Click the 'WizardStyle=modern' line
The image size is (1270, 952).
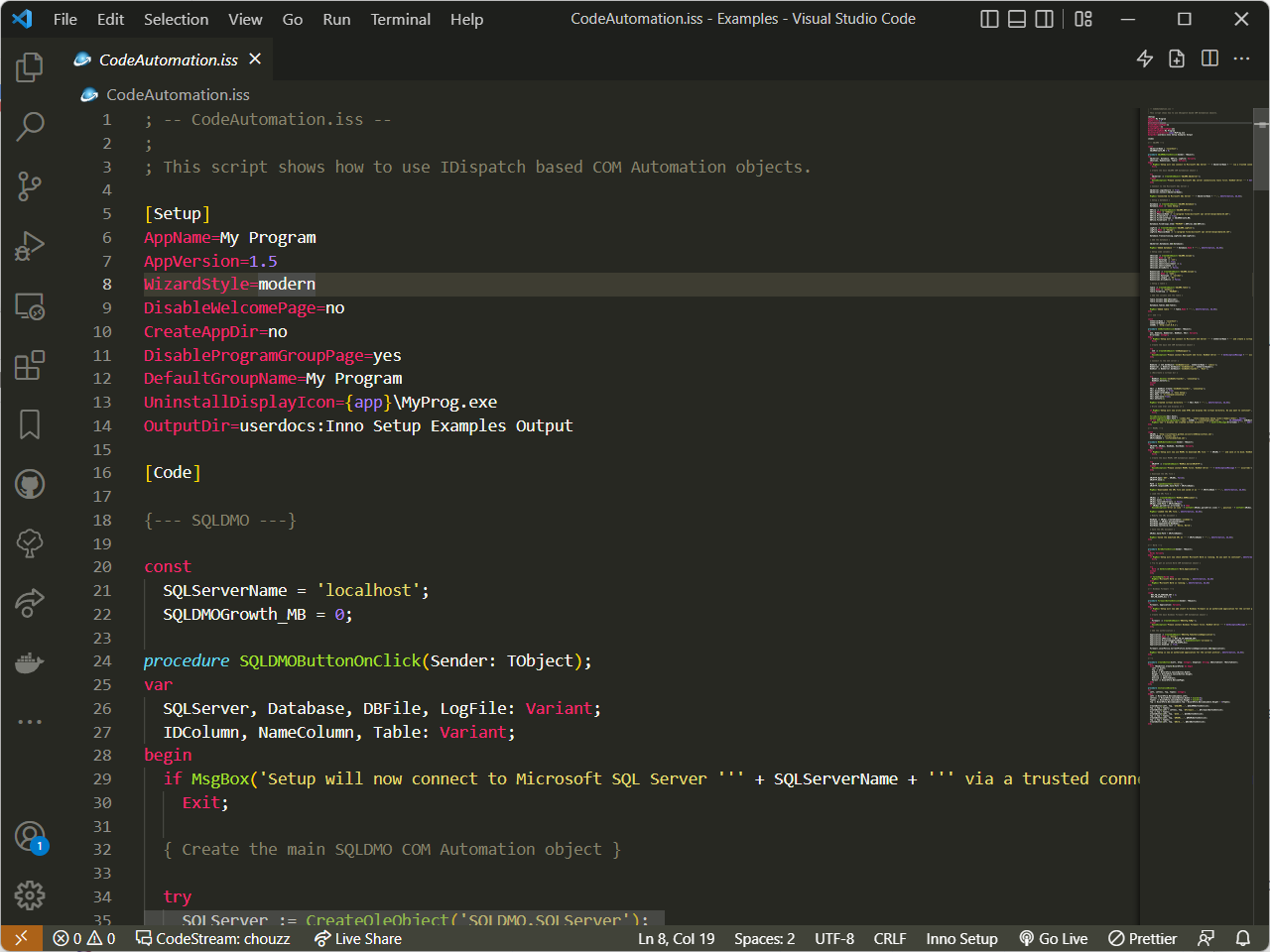pos(229,285)
